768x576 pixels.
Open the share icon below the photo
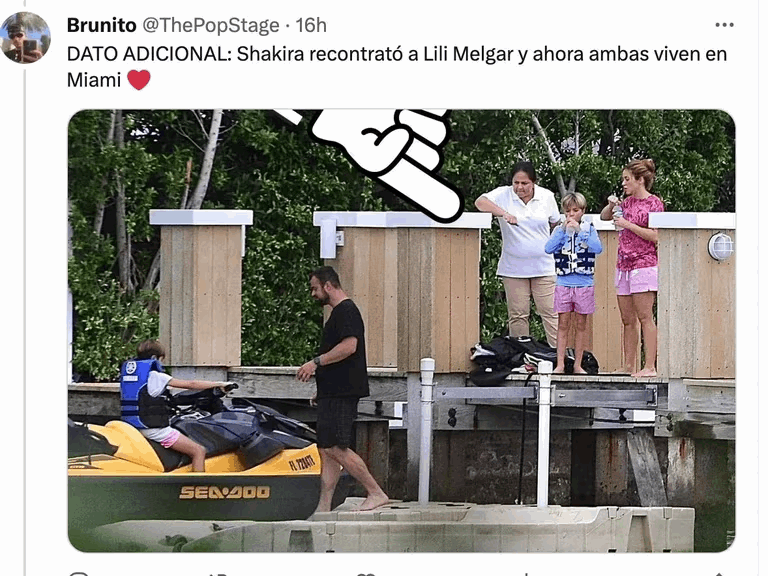[721, 574]
